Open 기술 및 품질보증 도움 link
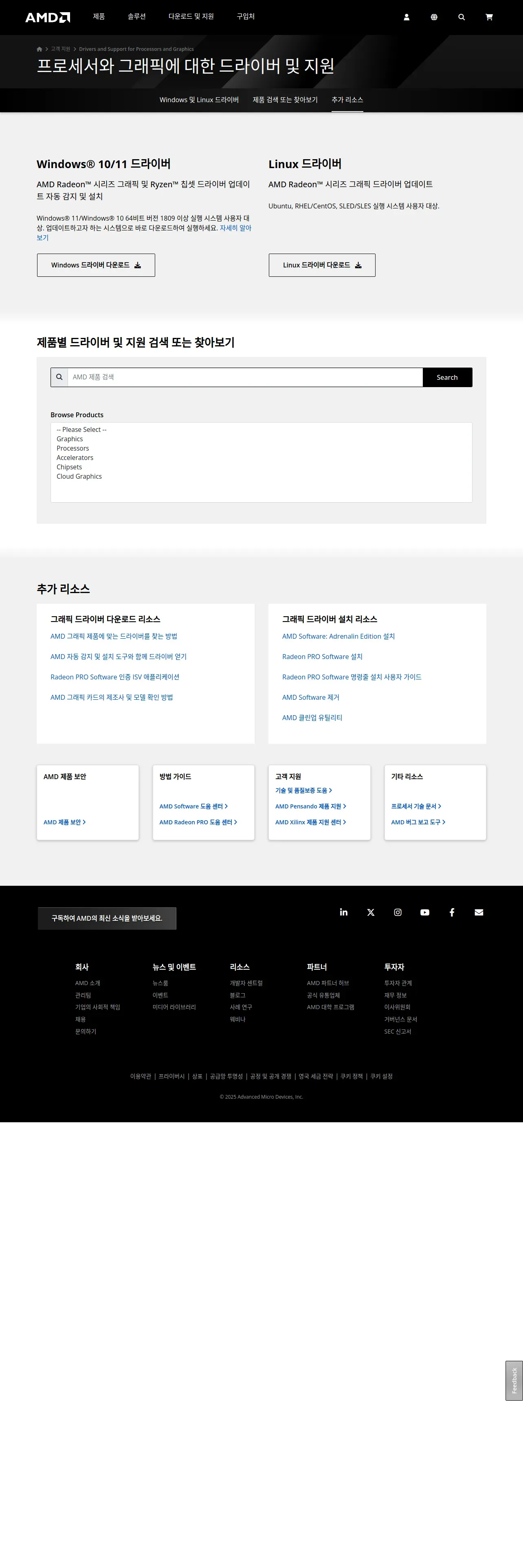This screenshot has height=1568, width=523. point(304,791)
